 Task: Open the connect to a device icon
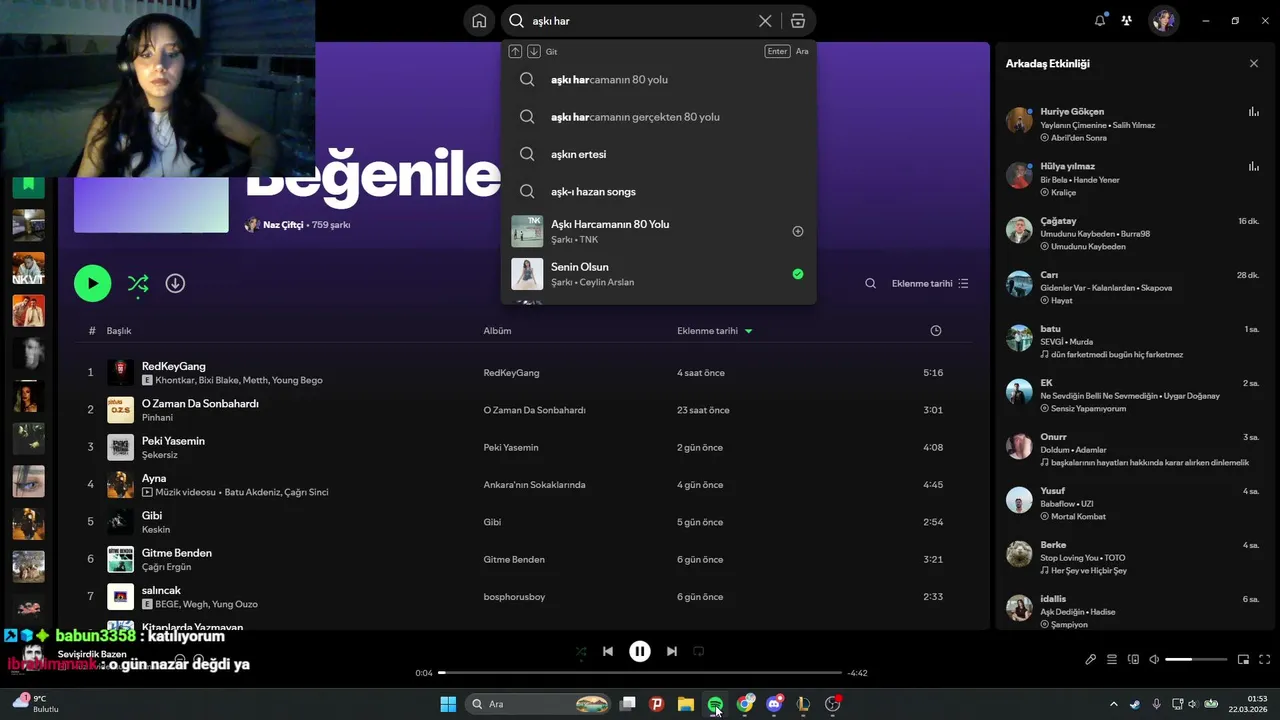(1133, 659)
